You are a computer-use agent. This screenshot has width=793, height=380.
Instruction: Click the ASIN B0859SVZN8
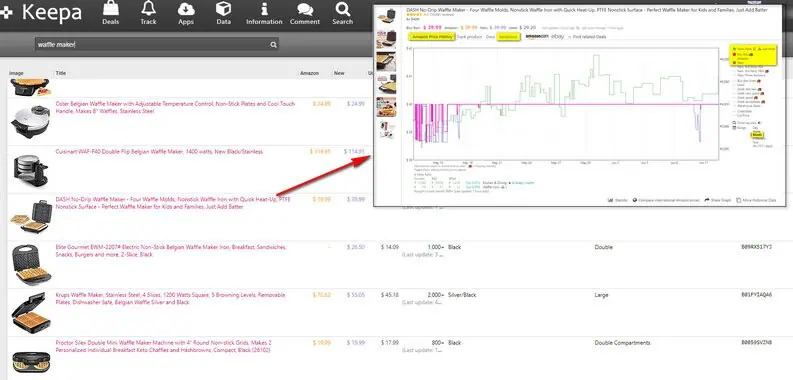[x=756, y=343]
